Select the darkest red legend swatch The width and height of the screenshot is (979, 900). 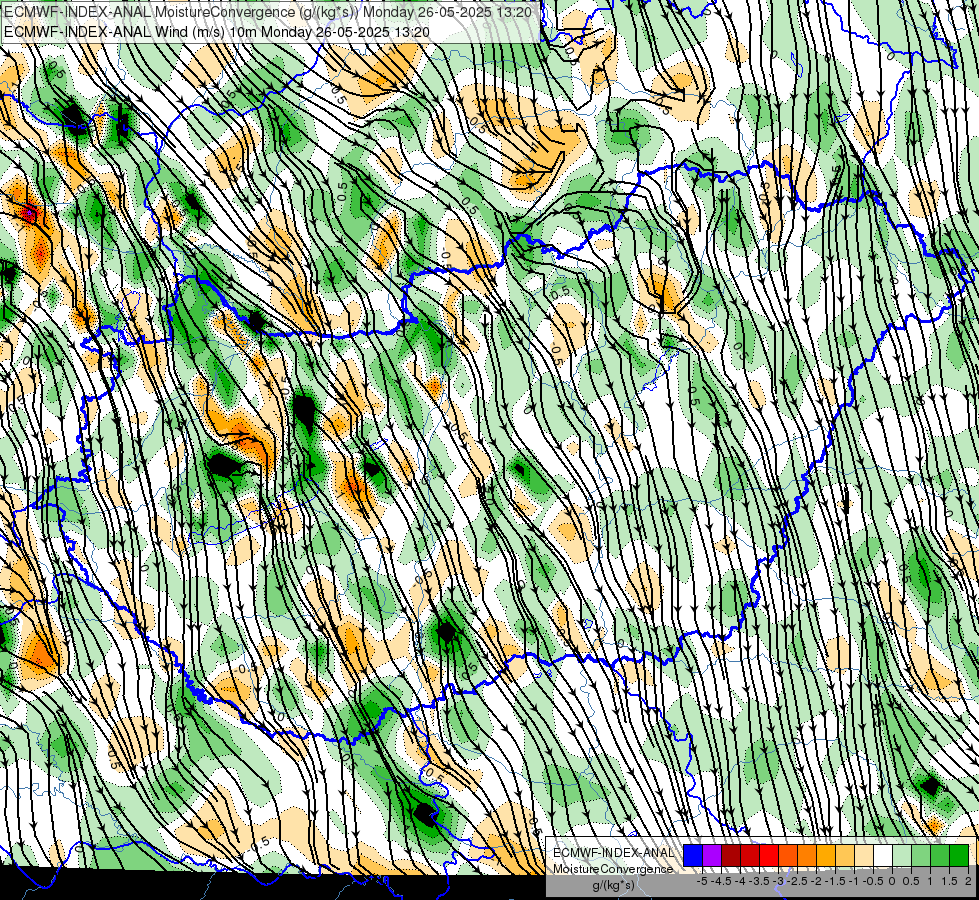[731, 856]
